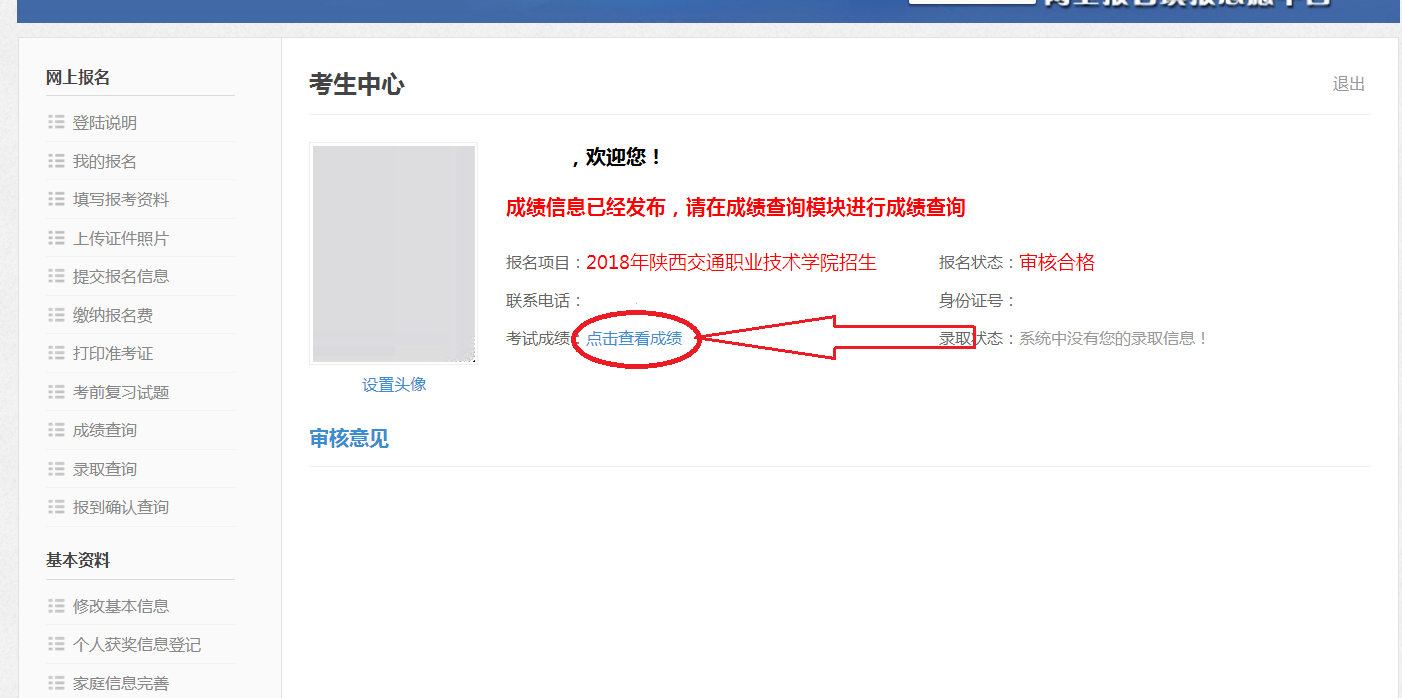The width and height of the screenshot is (1402, 698).
Task: Open 上传证件照片 in the sidebar
Action: [x=121, y=238]
